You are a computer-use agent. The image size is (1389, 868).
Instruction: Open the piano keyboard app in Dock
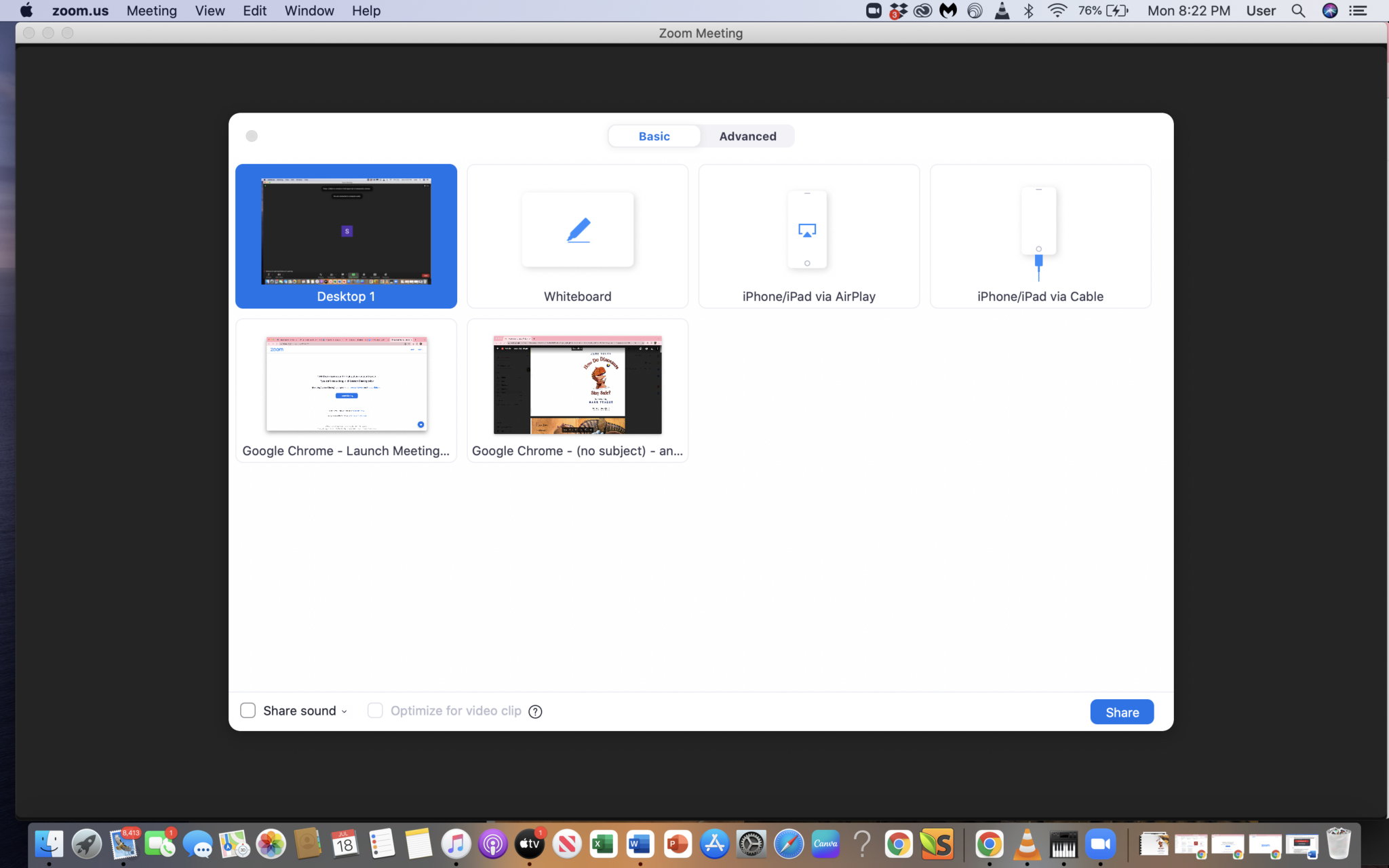point(1063,844)
